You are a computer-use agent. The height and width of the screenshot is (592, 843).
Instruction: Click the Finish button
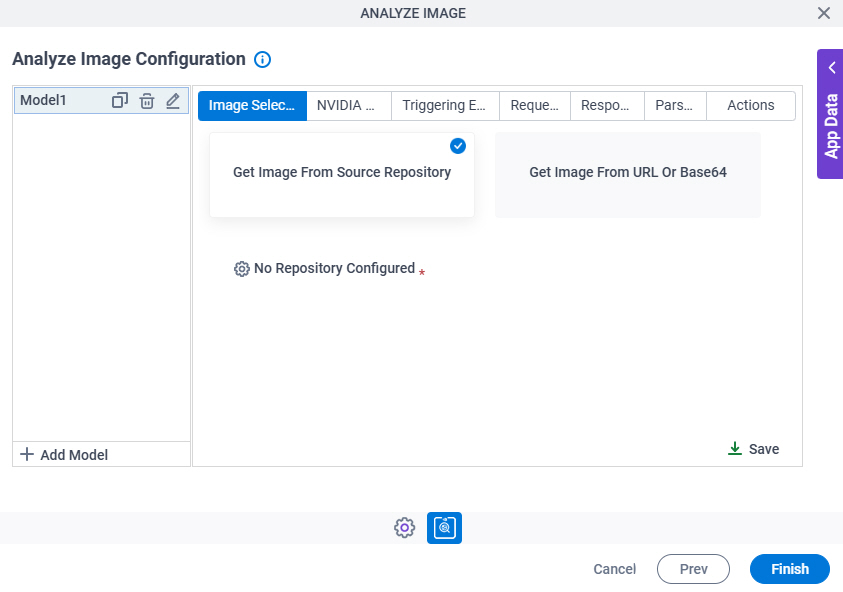click(x=790, y=569)
